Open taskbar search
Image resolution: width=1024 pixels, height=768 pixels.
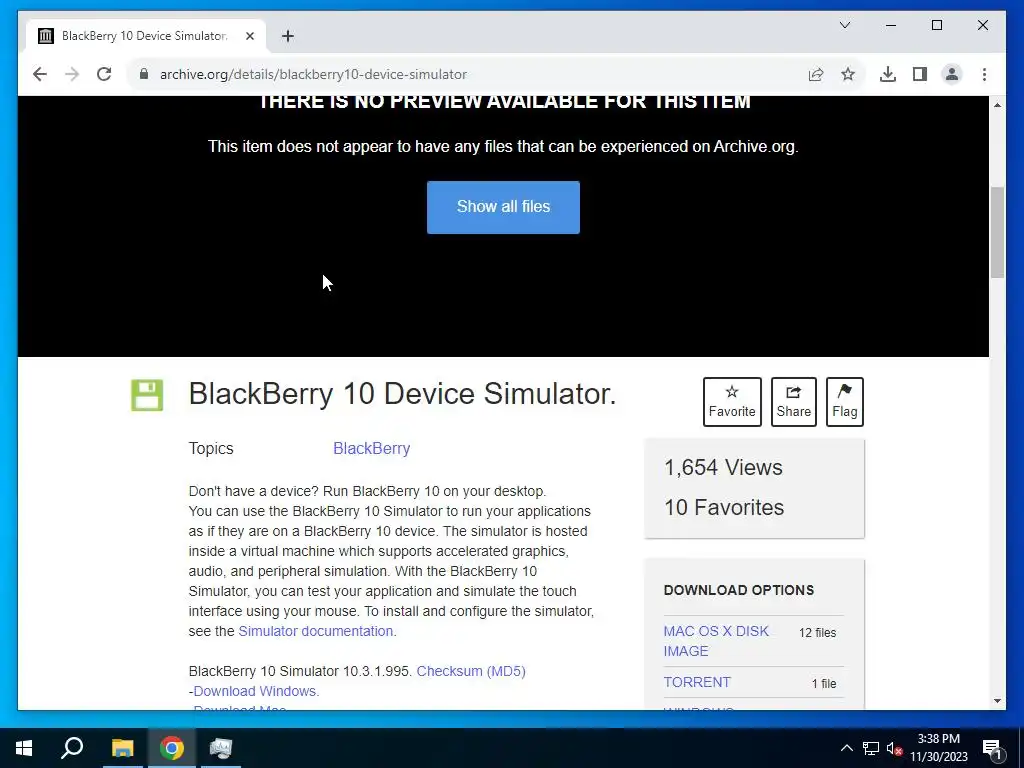pos(72,748)
